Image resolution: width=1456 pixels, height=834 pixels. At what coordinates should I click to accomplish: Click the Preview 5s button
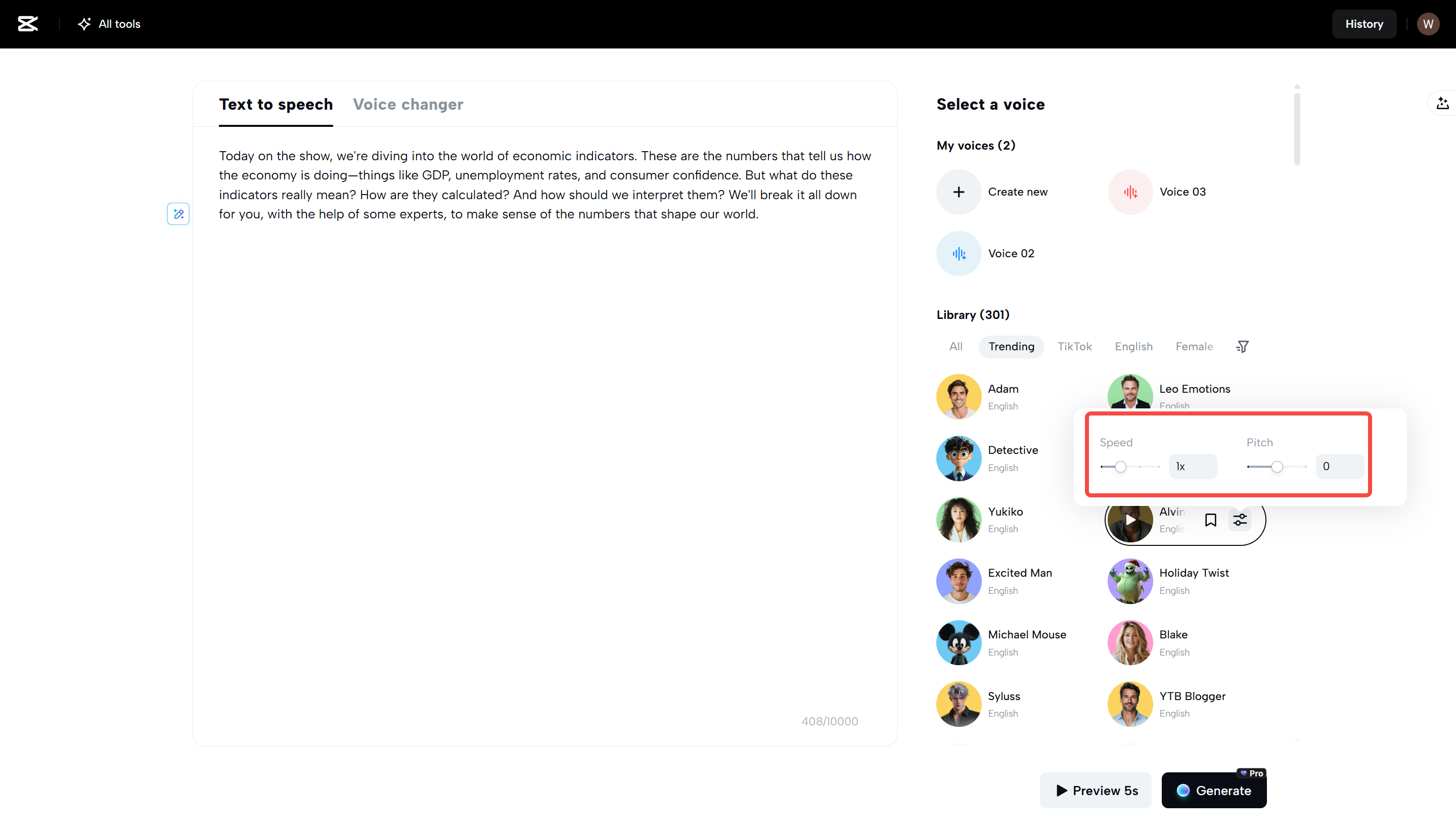1095,790
